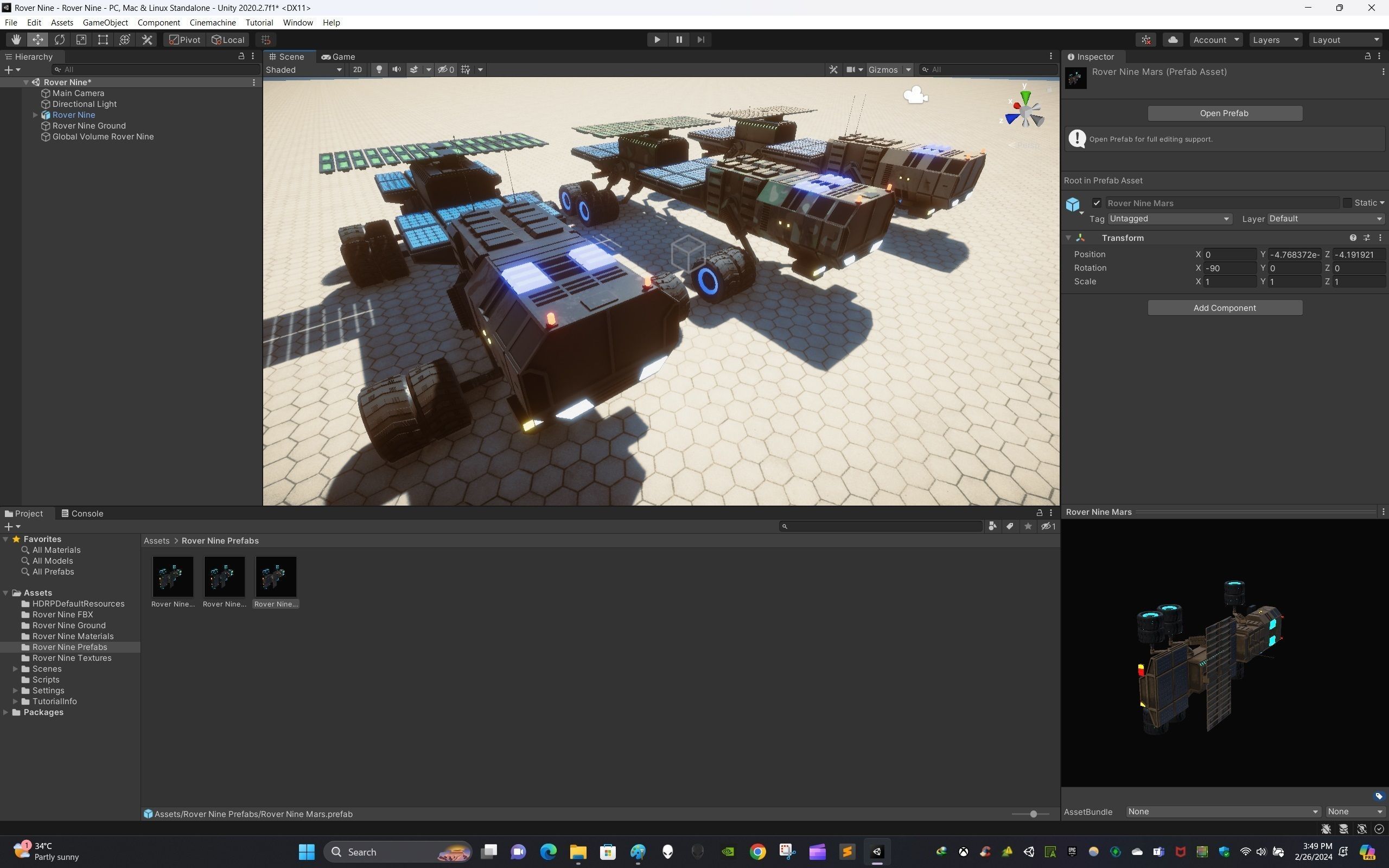This screenshot has width=1389, height=868.
Task: Step one frame forward
Action: (701, 40)
